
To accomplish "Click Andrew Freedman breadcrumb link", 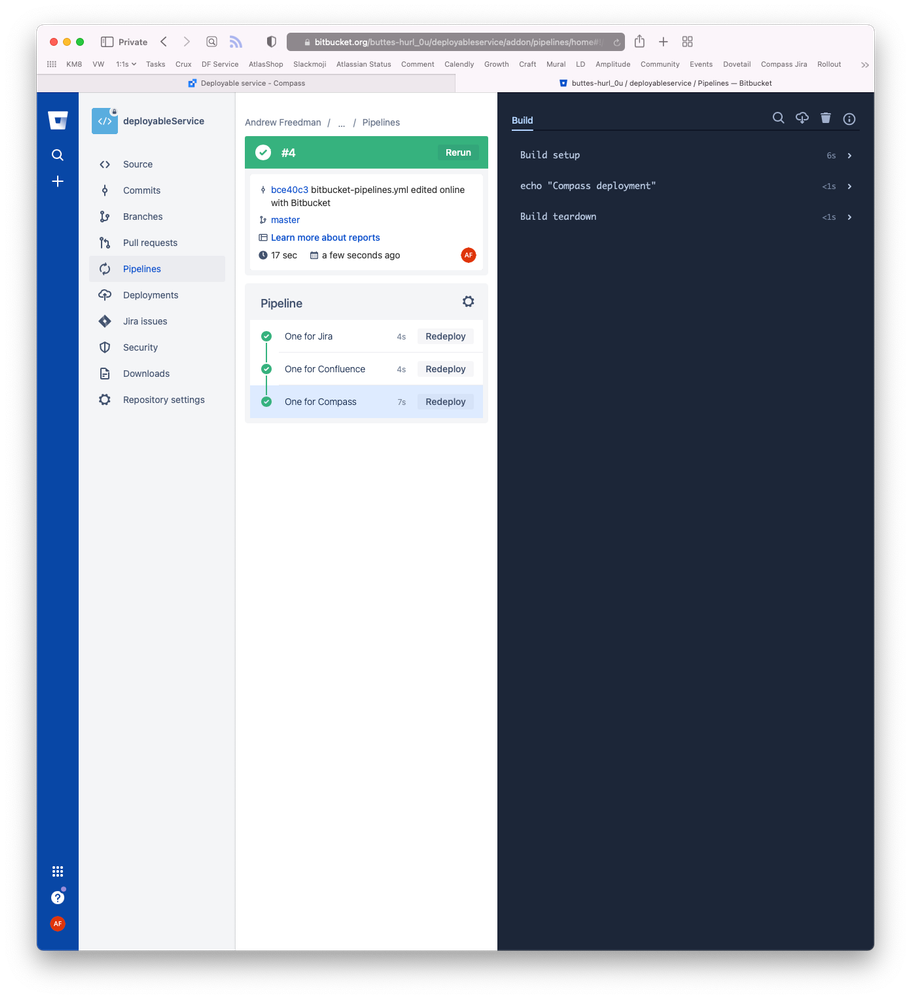I will [x=283, y=122].
